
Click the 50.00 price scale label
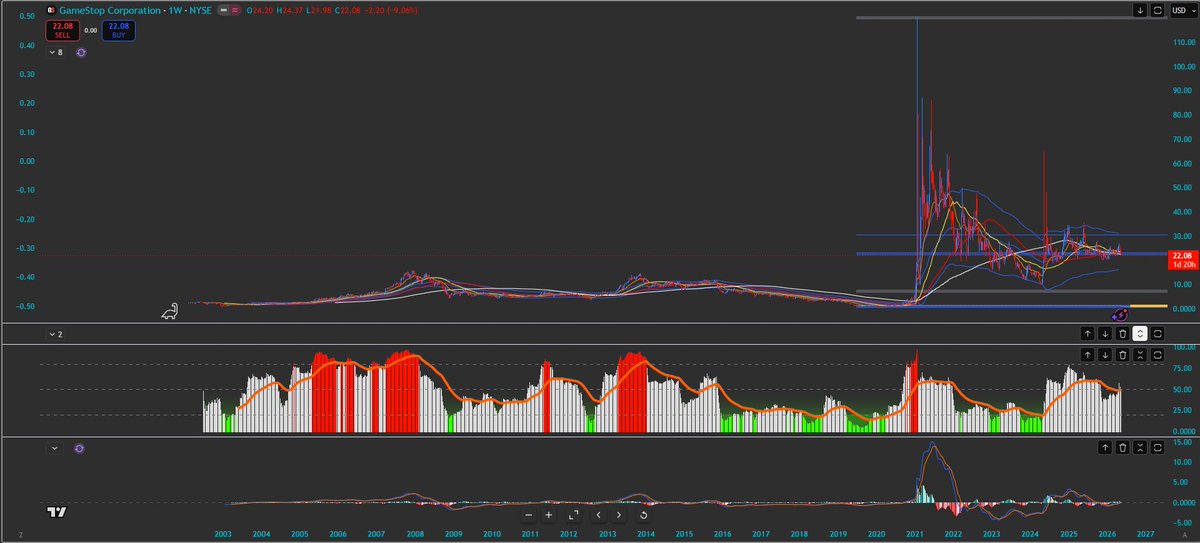(1185, 188)
